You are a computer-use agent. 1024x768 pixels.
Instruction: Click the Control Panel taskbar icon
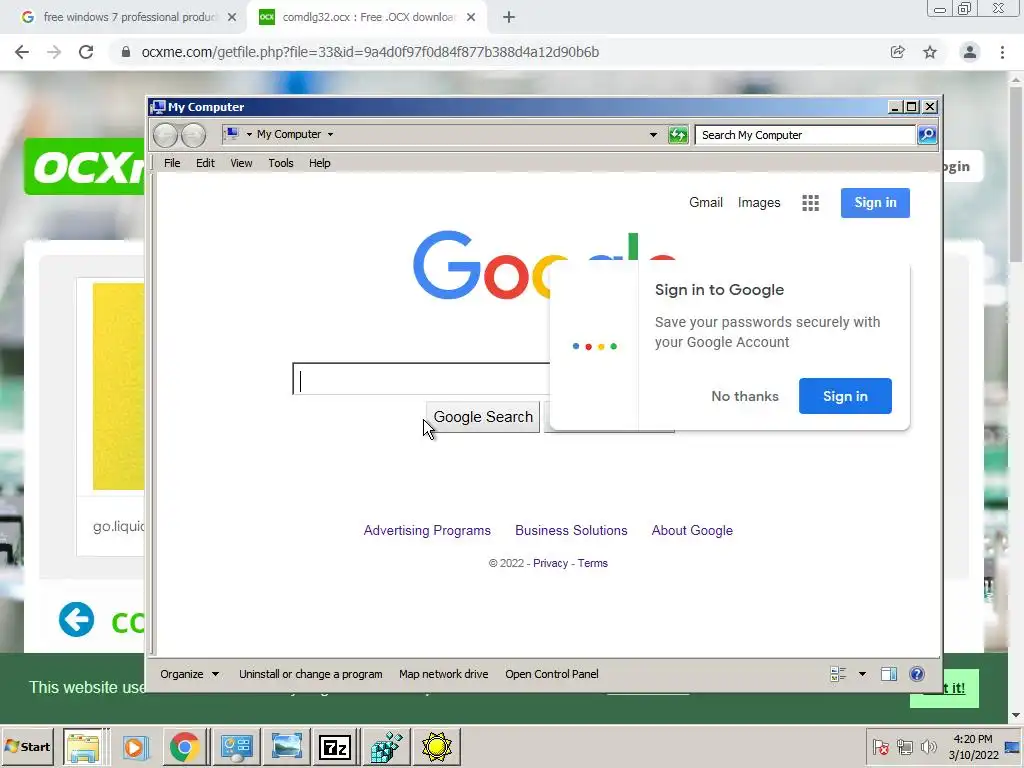coord(236,746)
